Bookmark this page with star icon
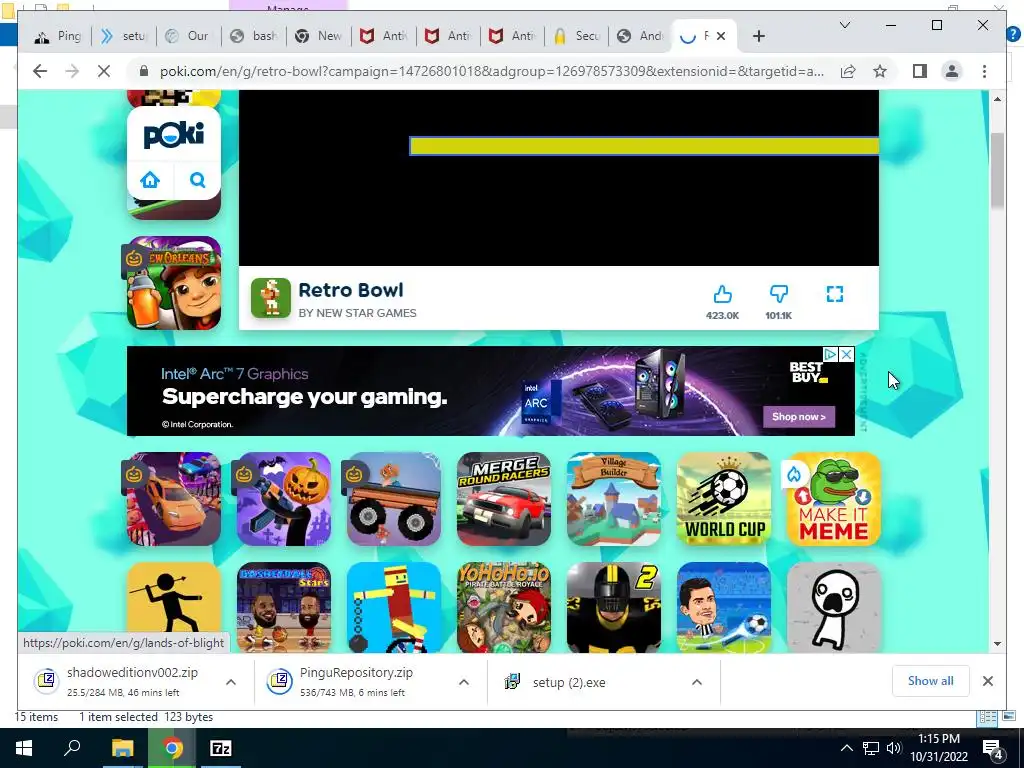This screenshot has height=768, width=1024. point(880,71)
